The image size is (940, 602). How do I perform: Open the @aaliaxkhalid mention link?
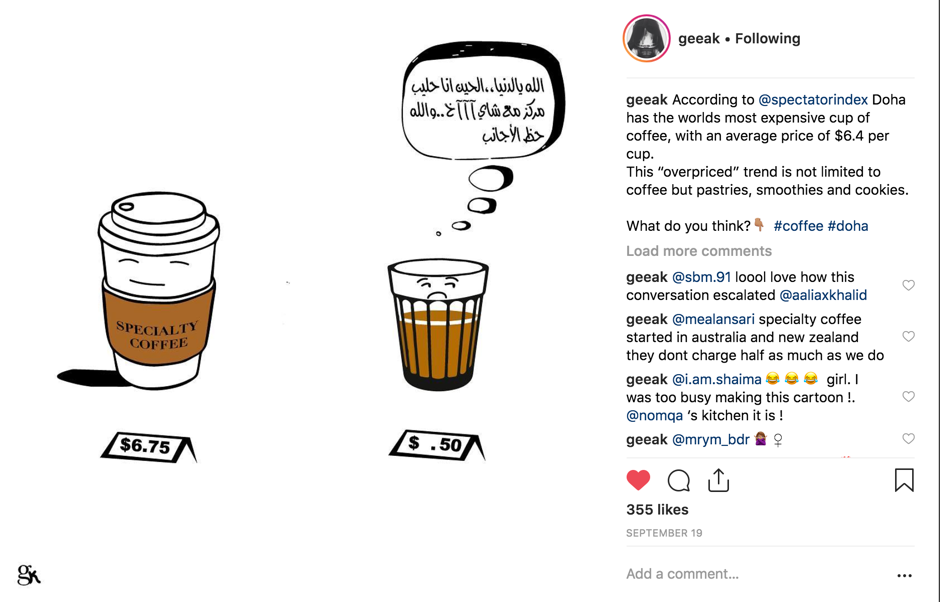pyautogui.click(x=822, y=295)
